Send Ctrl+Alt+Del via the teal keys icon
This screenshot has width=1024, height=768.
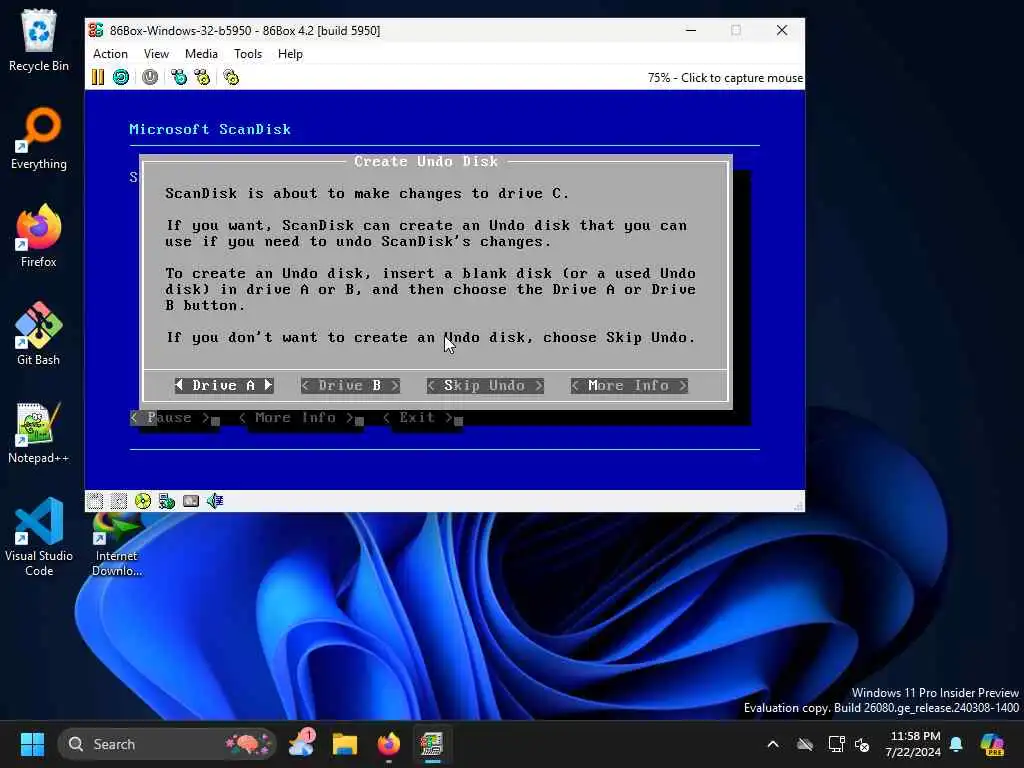click(179, 77)
